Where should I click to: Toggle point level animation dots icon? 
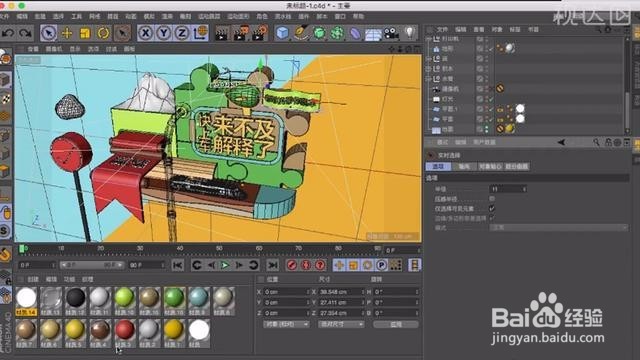[395, 265]
